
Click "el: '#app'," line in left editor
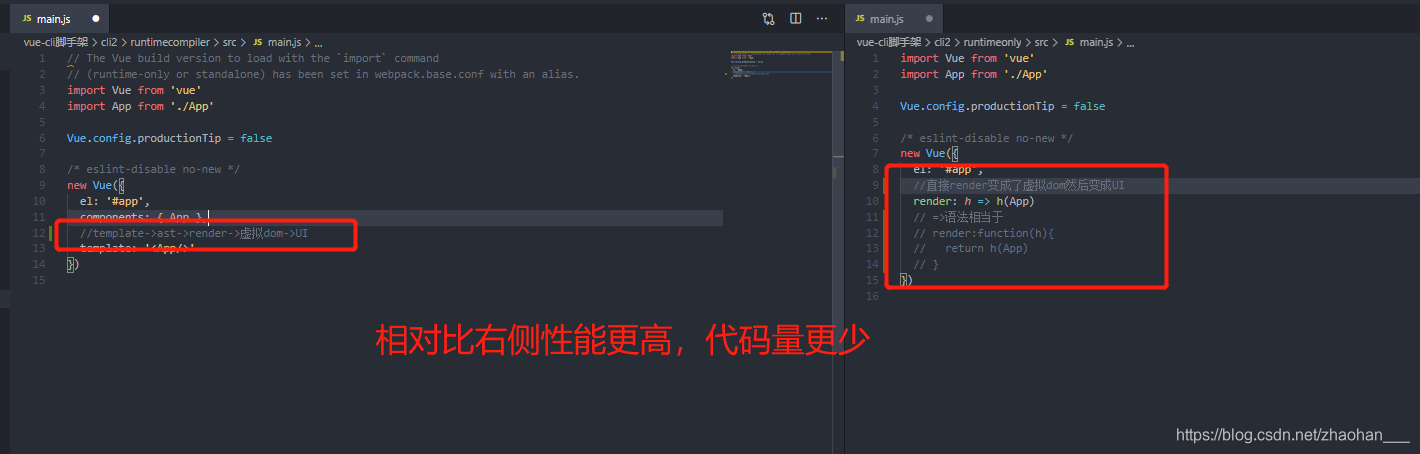114,201
